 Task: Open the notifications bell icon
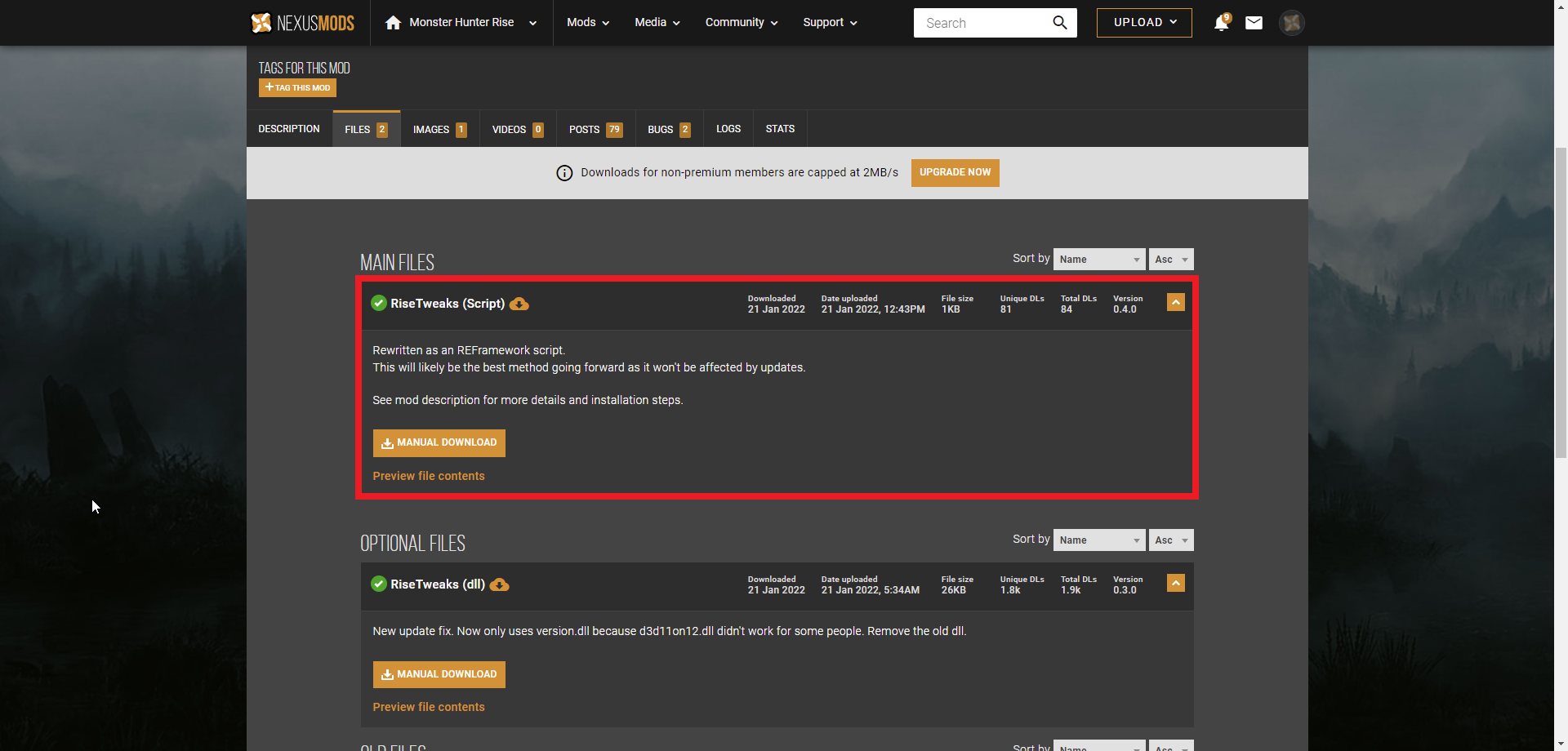click(x=1221, y=23)
